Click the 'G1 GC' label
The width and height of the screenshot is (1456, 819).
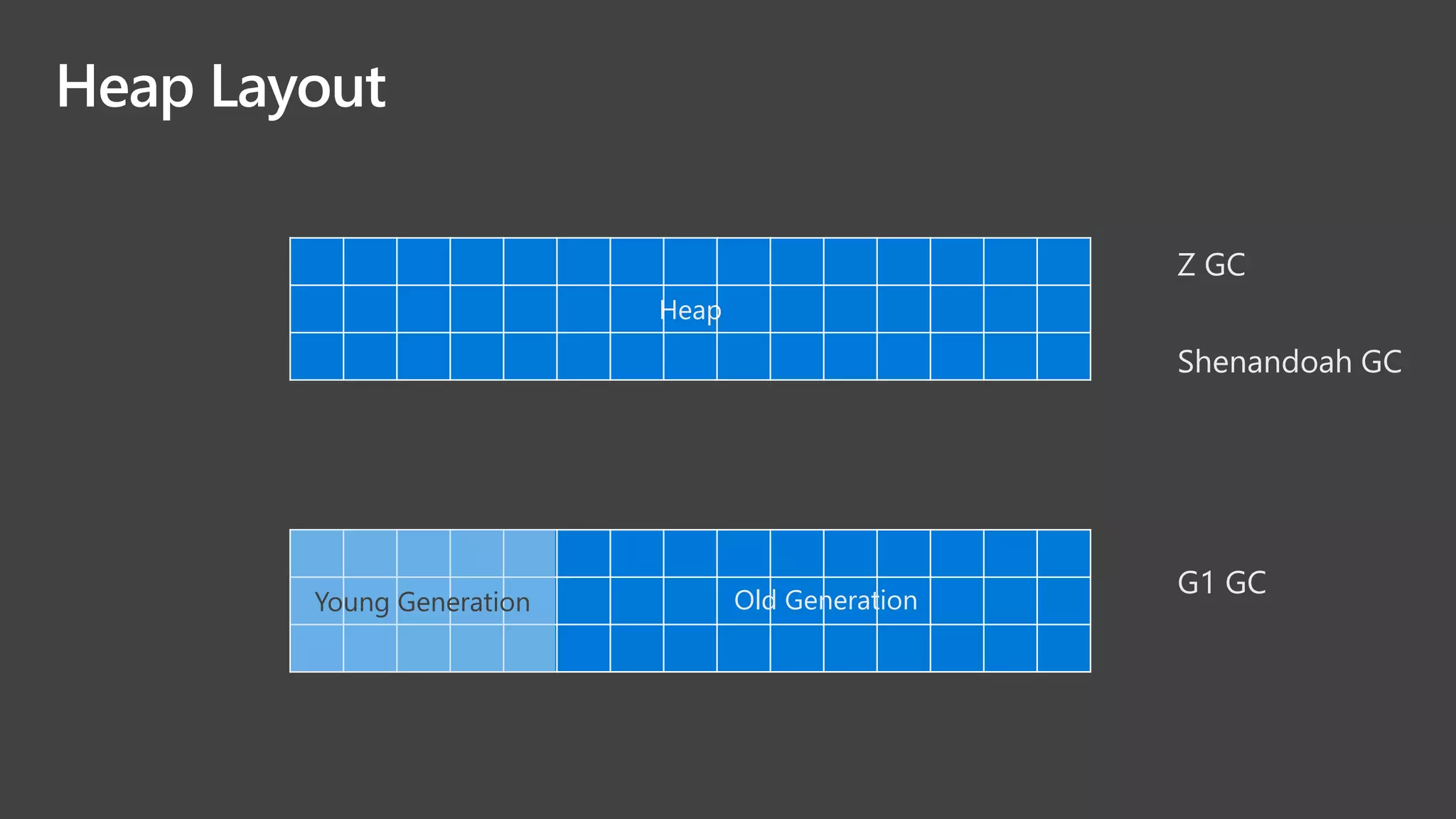pos(1221,583)
